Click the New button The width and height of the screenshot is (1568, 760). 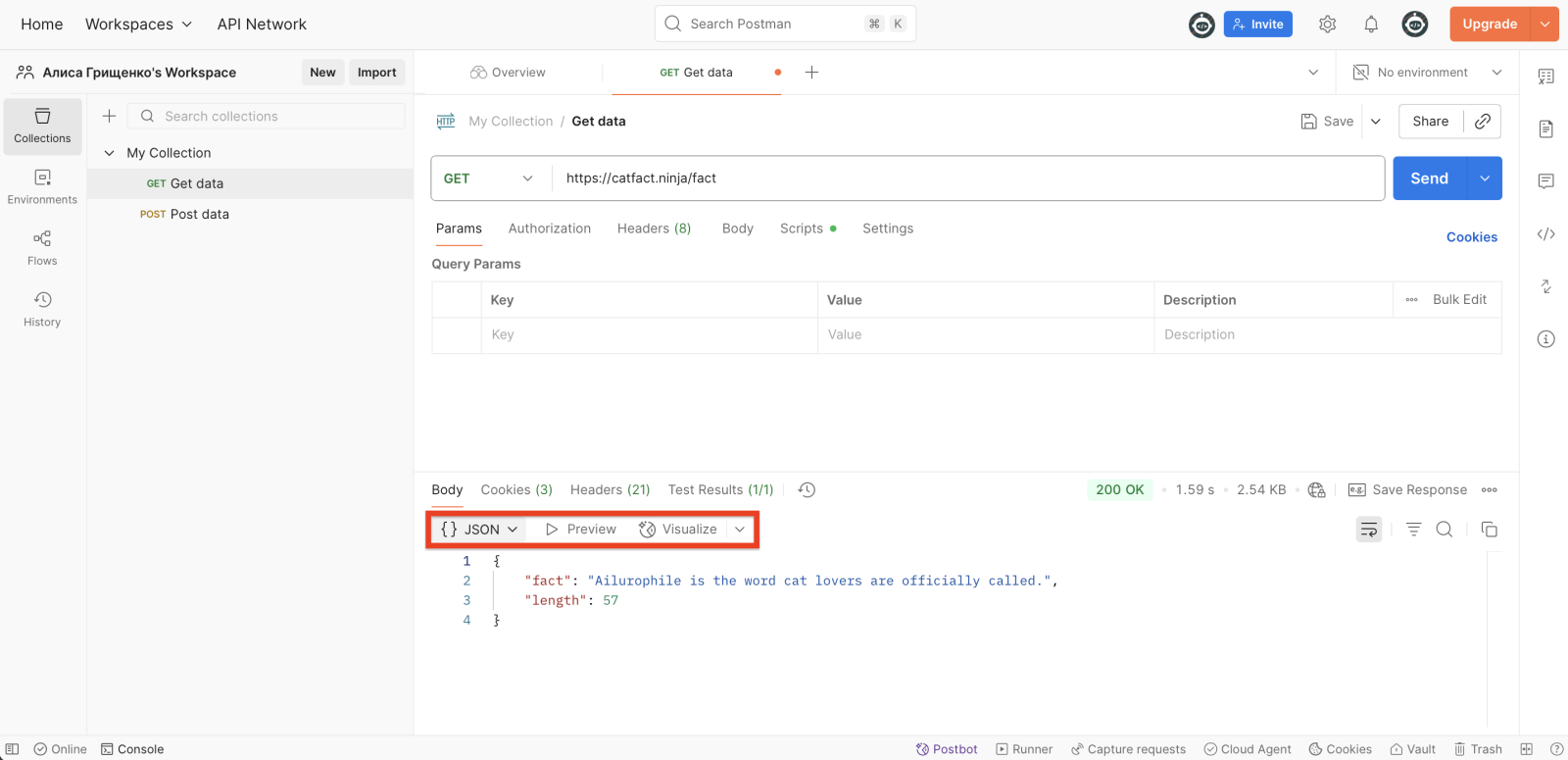[x=322, y=73]
